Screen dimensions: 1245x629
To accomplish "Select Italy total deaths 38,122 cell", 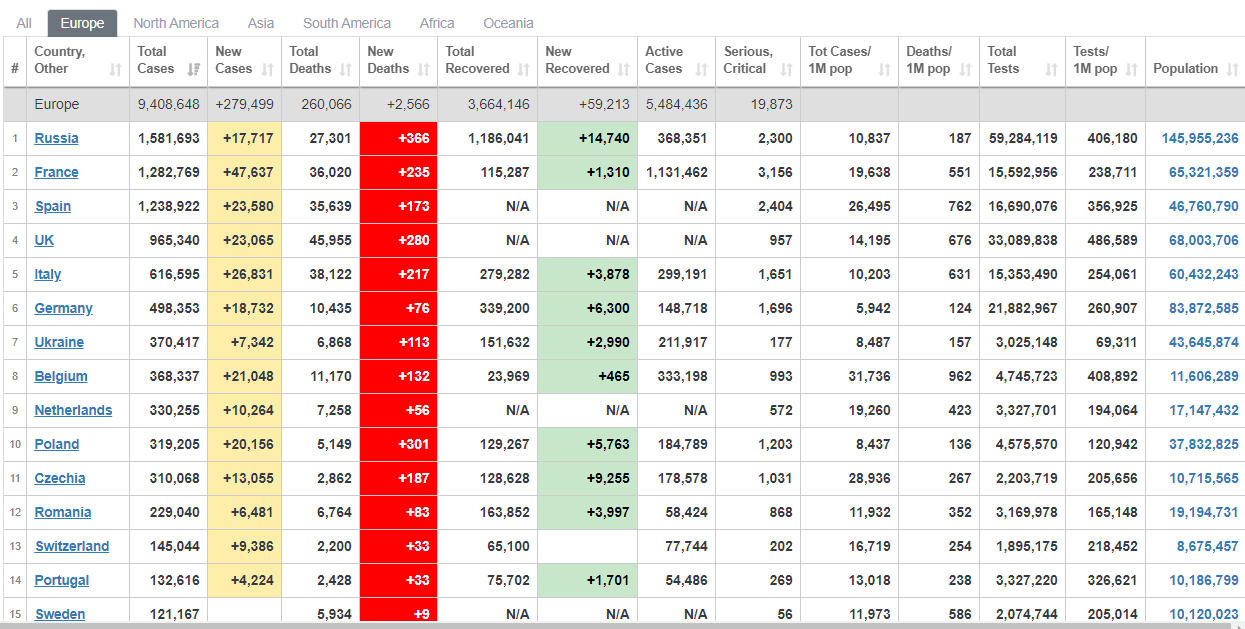I will [x=321, y=274].
